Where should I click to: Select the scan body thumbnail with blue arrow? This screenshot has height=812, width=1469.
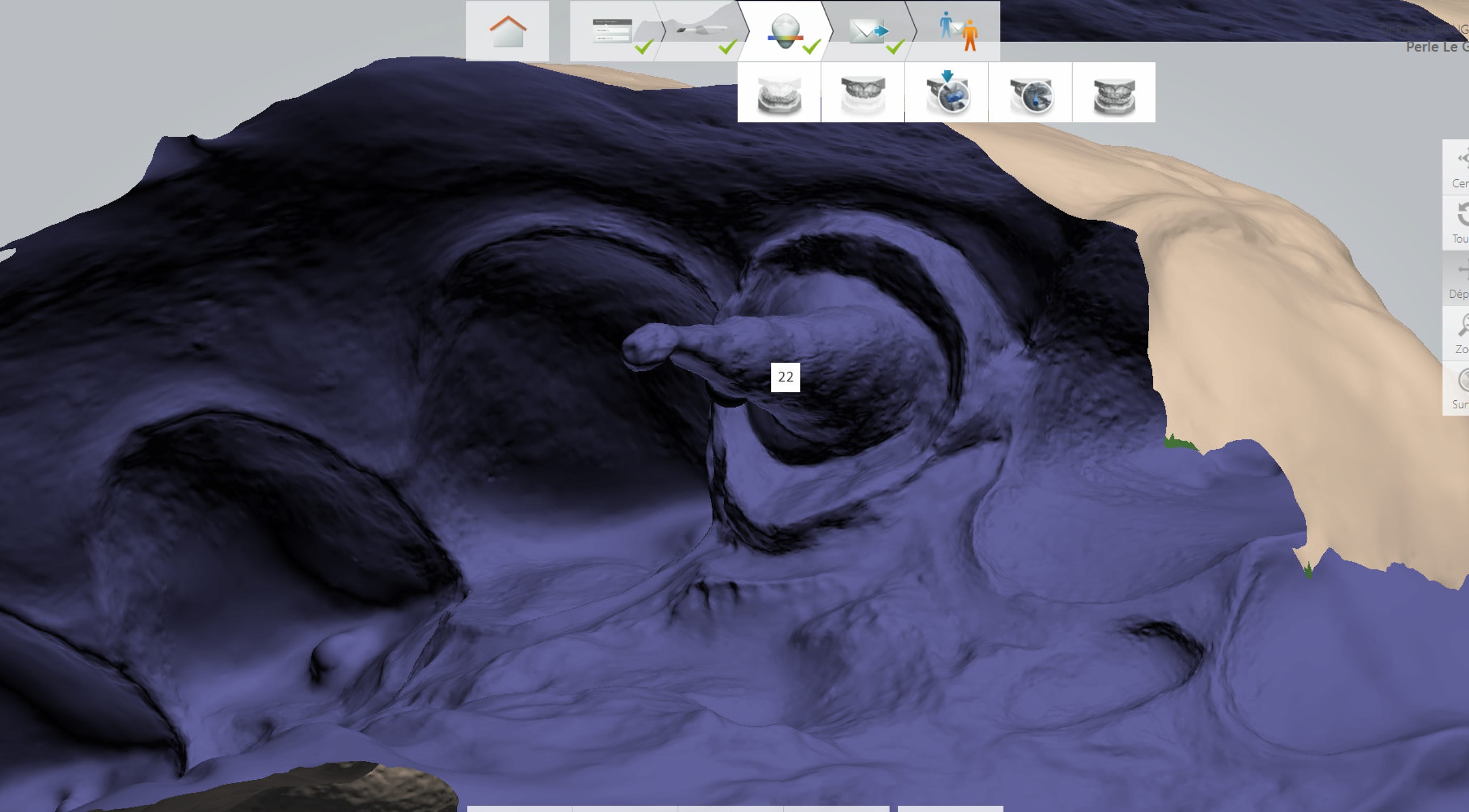coord(947,93)
